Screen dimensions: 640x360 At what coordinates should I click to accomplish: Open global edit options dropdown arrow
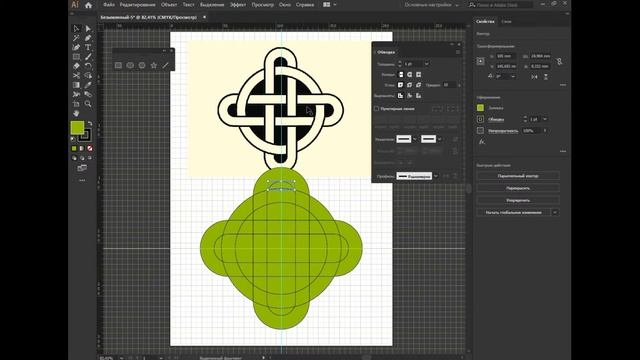coord(555,212)
